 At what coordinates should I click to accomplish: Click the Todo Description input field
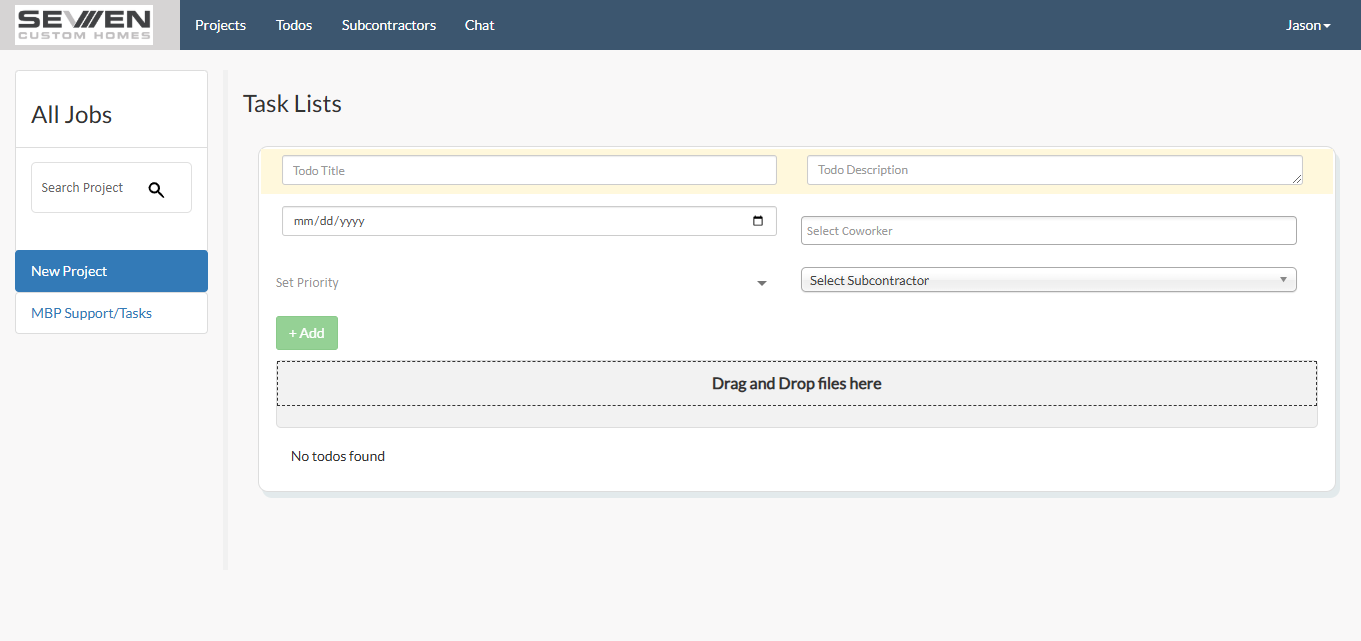(x=1054, y=170)
